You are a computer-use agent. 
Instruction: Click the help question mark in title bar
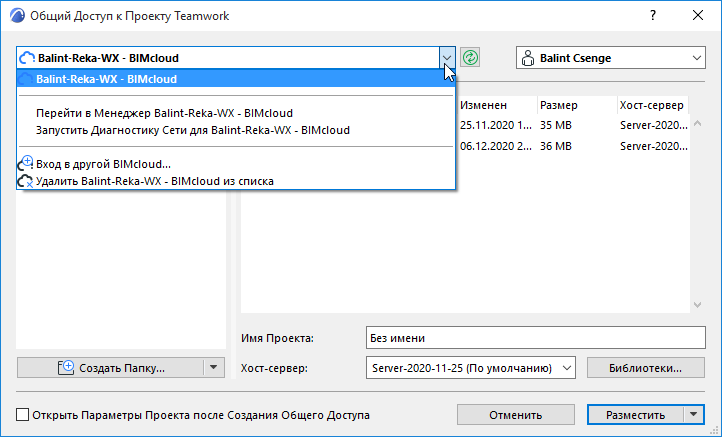tap(653, 15)
